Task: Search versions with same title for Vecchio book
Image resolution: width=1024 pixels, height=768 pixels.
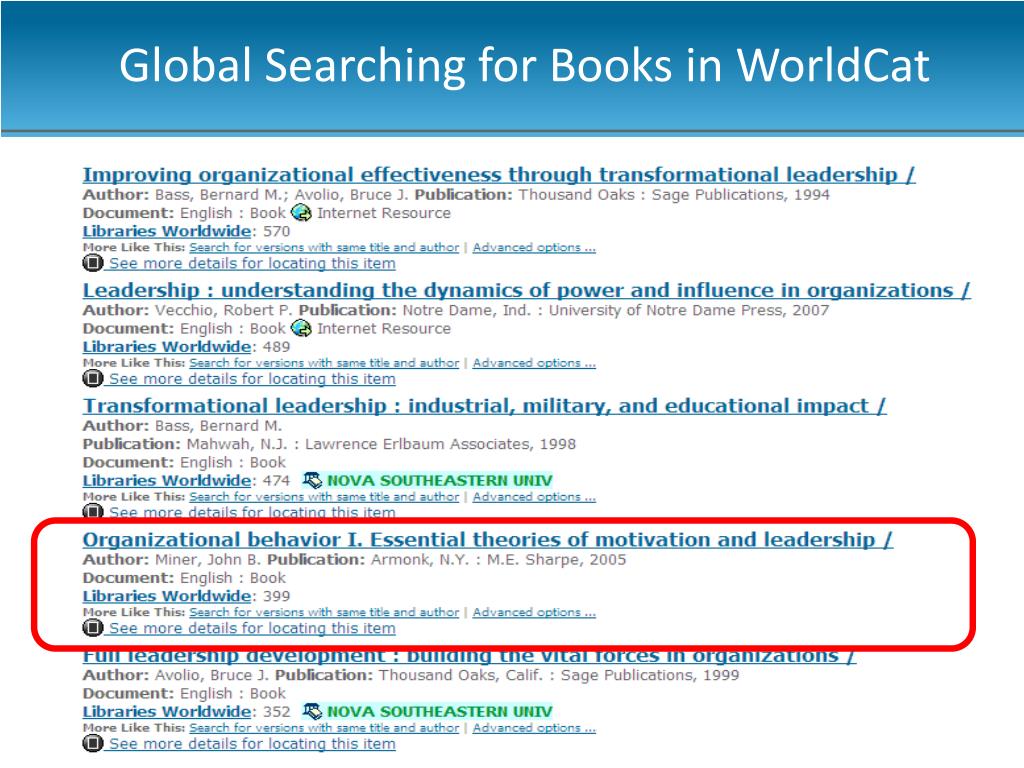Action: click(x=325, y=364)
